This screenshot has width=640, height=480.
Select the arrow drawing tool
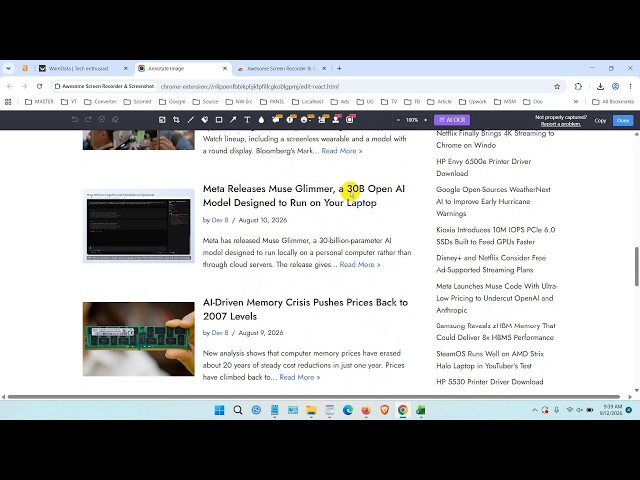pos(233,120)
